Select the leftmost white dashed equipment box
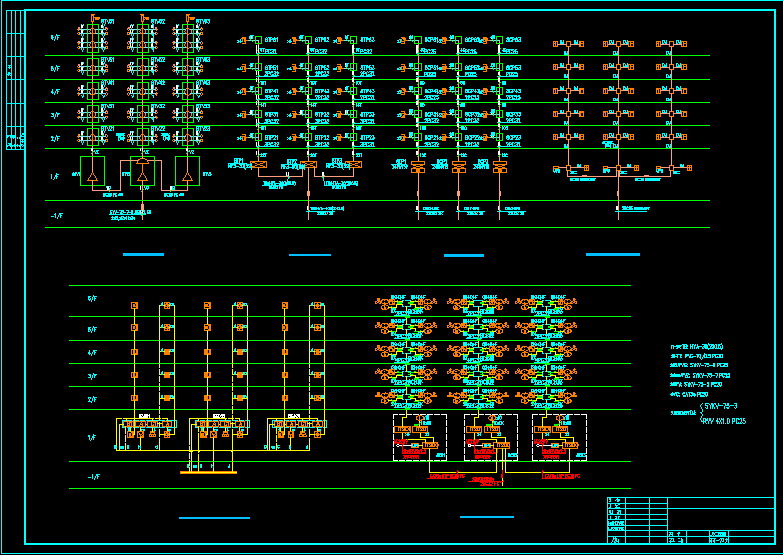 pos(420,437)
